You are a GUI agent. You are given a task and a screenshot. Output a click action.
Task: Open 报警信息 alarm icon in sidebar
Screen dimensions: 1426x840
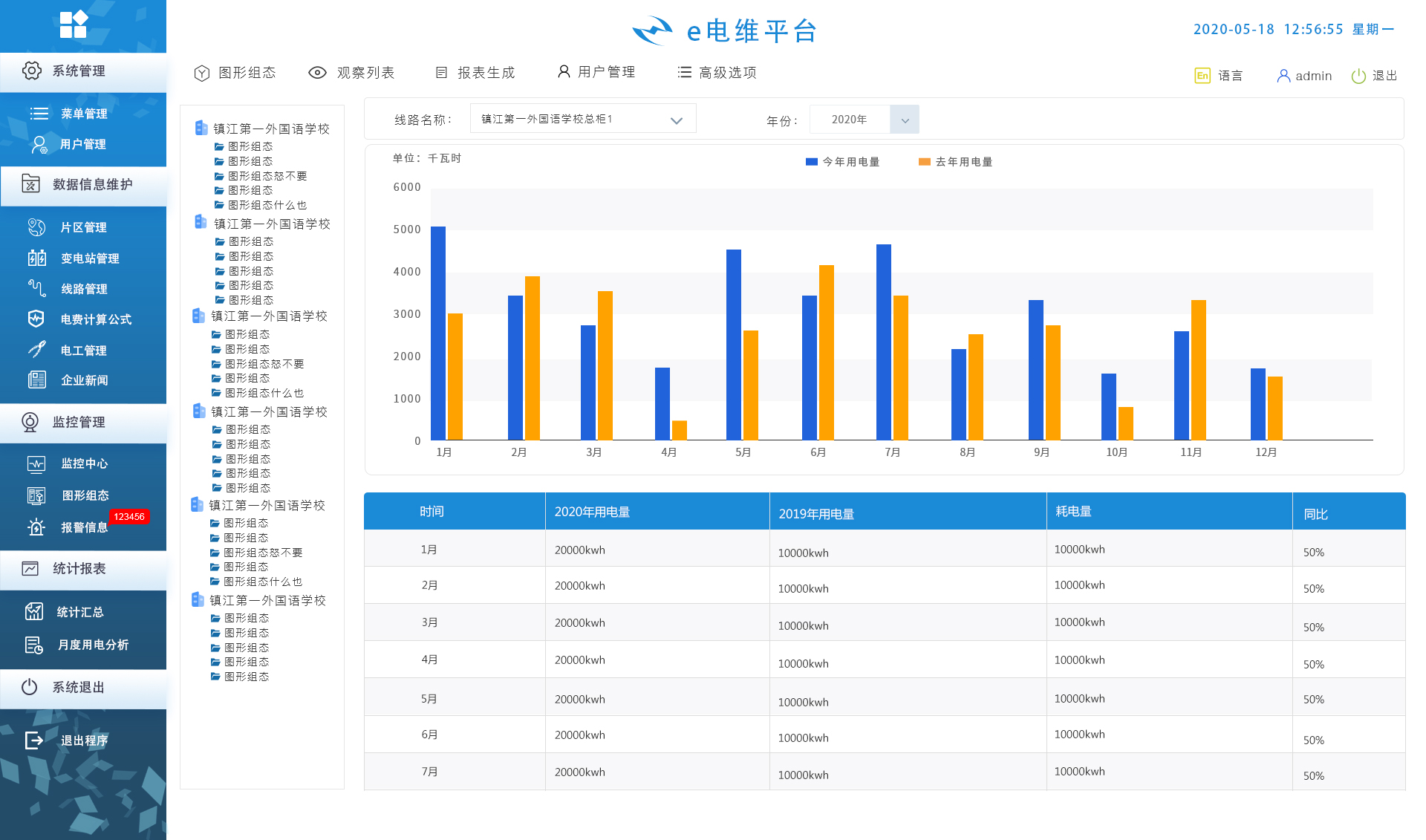[x=36, y=527]
